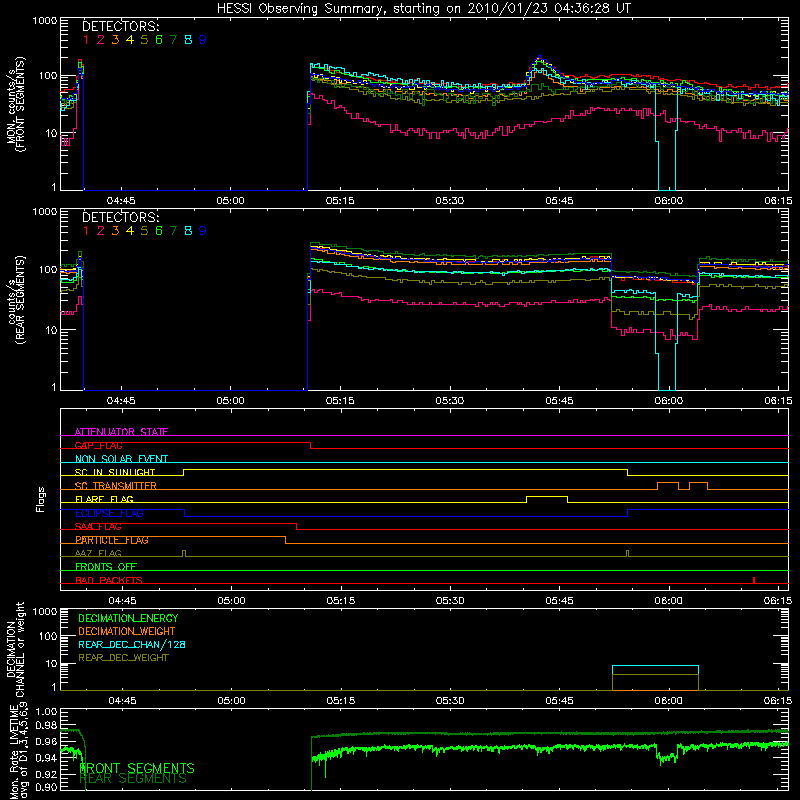Click the NON_SOLAR_EVENT flag label
Image resolution: width=800 pixels, height=800 pixels.
pyautogui.click(x=121, y=459)
